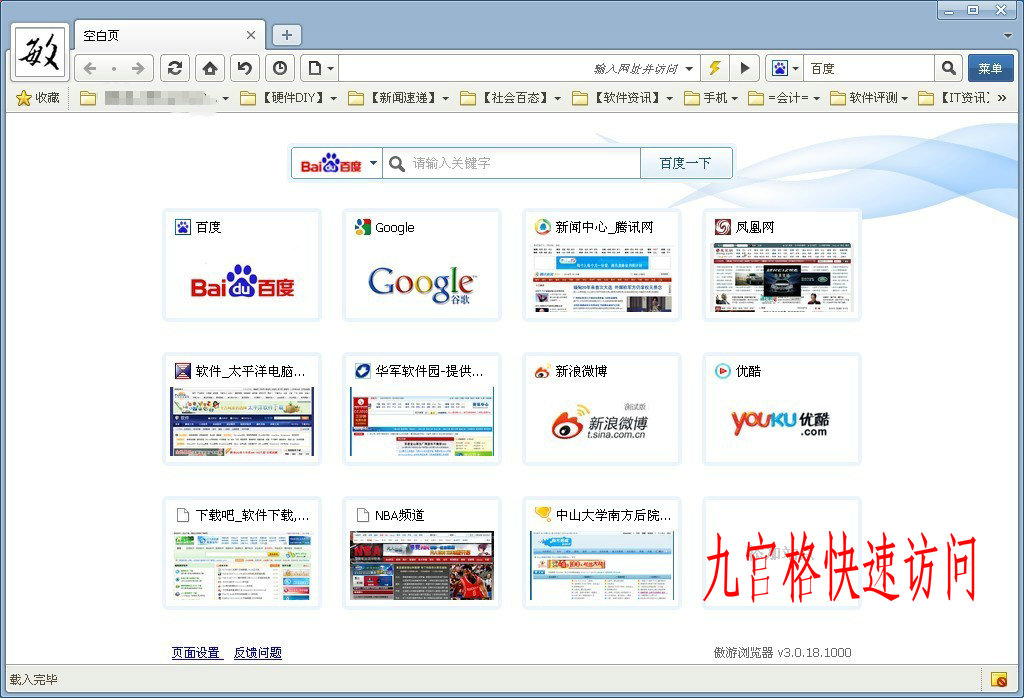Expand the 【社会百态】 bookmark folder
This screenshot has height=698, width=1024.
pyautogui.click(x=511, y=98)
